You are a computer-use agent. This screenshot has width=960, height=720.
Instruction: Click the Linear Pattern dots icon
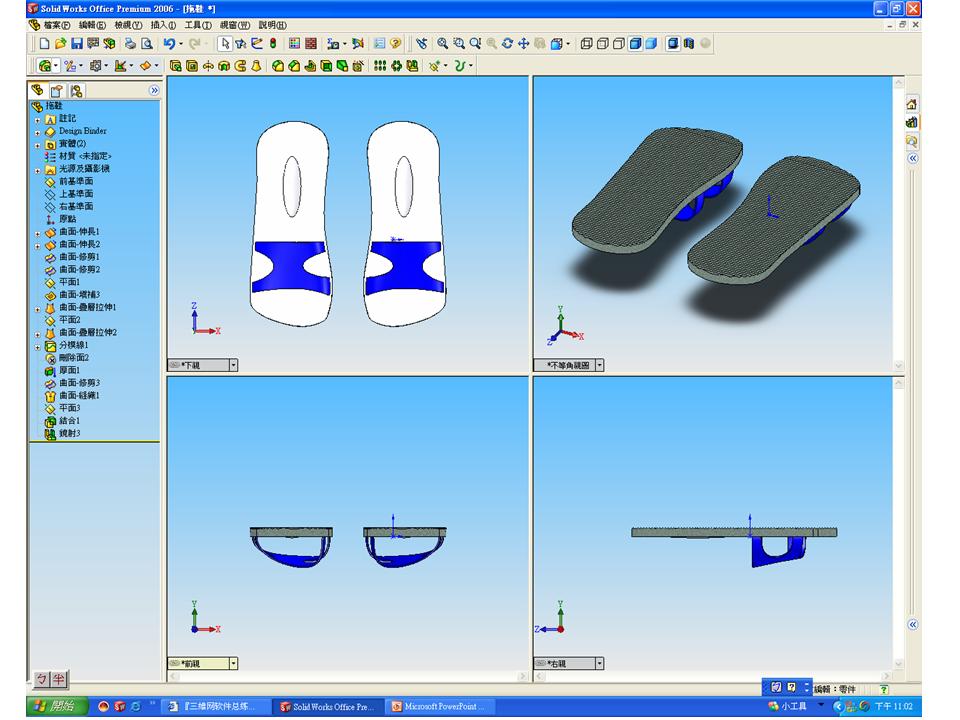380,66
